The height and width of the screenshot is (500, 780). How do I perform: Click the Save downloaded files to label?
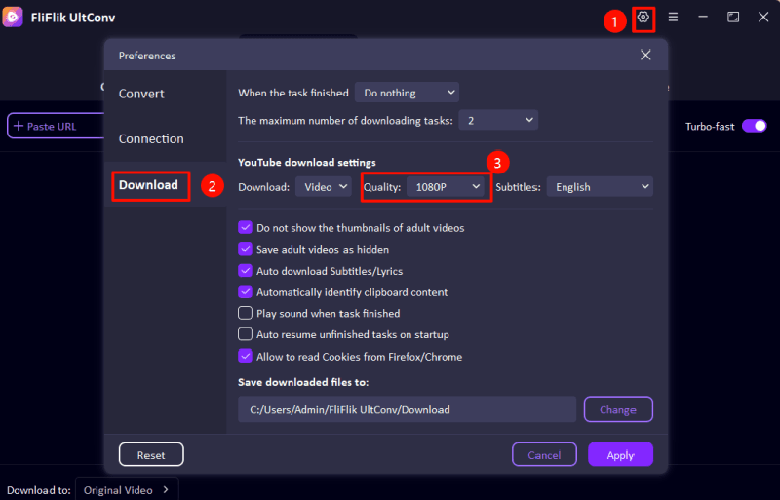(303, 382)
